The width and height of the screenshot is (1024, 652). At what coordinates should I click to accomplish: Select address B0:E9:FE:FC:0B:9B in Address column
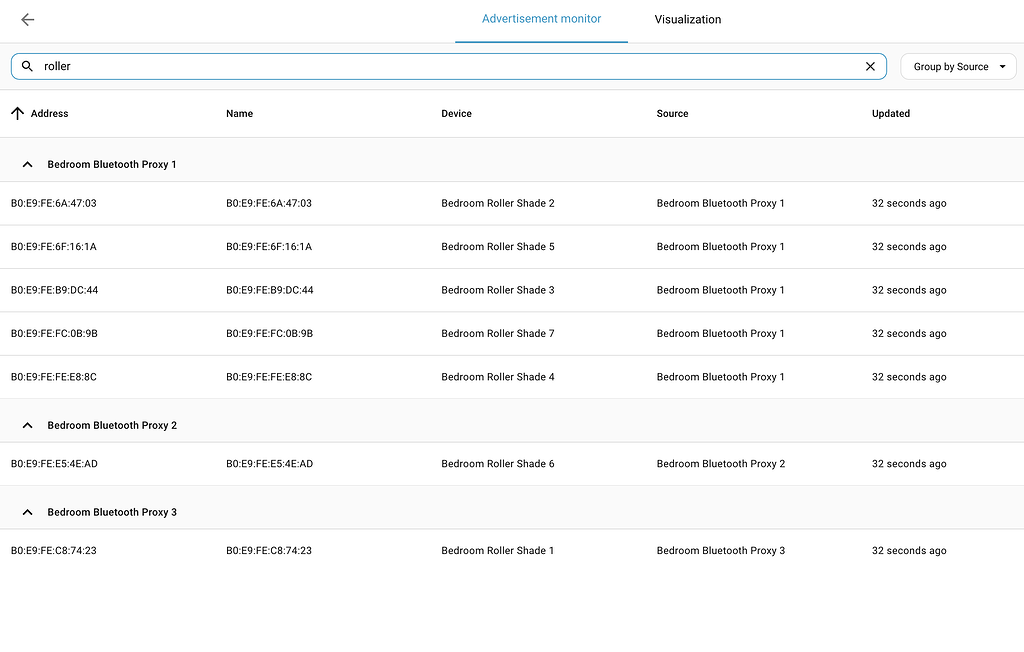click(x=54, y=334)
